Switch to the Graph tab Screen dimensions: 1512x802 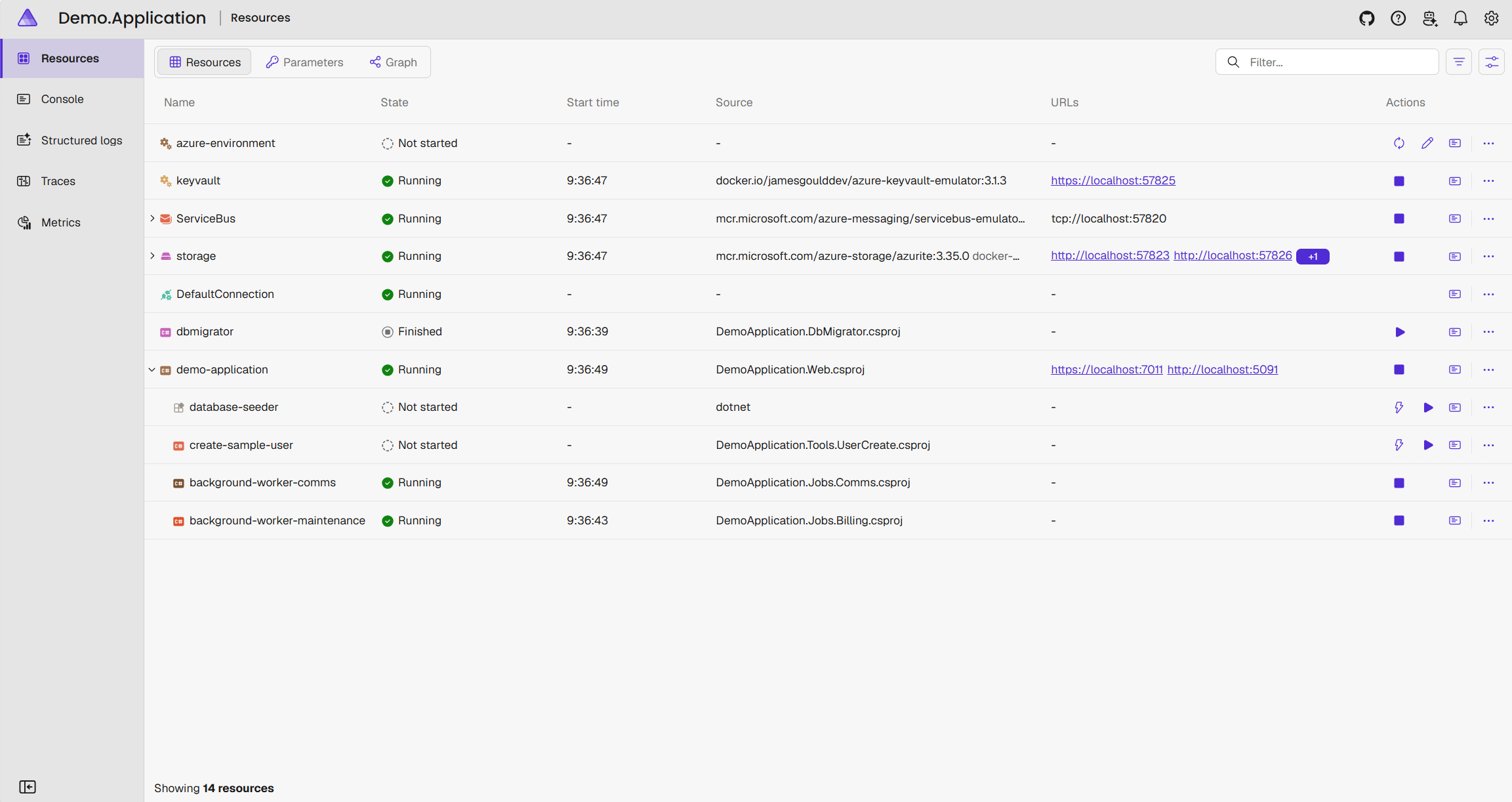(394, 62)
